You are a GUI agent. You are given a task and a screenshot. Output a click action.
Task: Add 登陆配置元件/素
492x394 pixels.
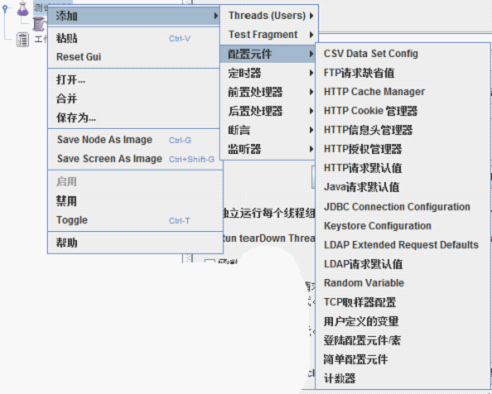tap(403, 340)
